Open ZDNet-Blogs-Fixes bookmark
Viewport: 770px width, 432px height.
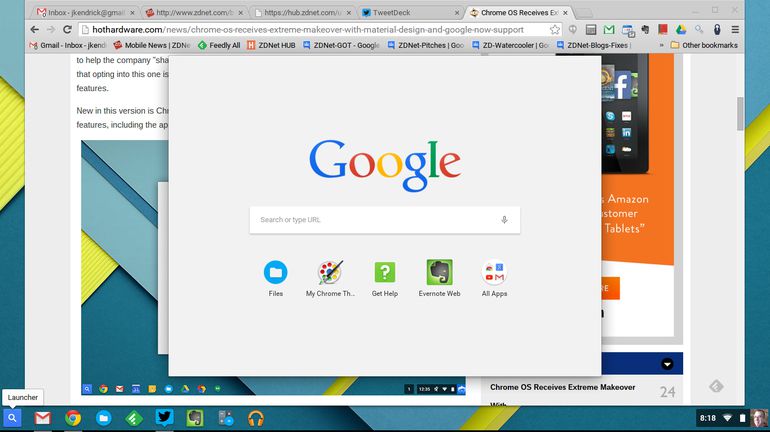pos(595,45)
